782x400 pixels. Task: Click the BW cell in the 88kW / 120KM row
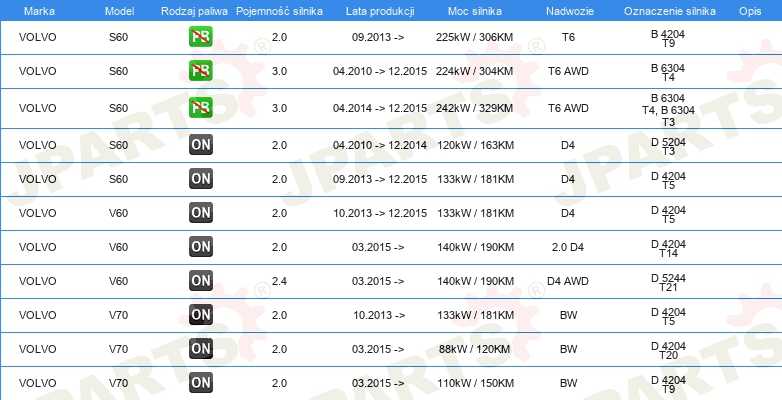click(x=568, y=349)
